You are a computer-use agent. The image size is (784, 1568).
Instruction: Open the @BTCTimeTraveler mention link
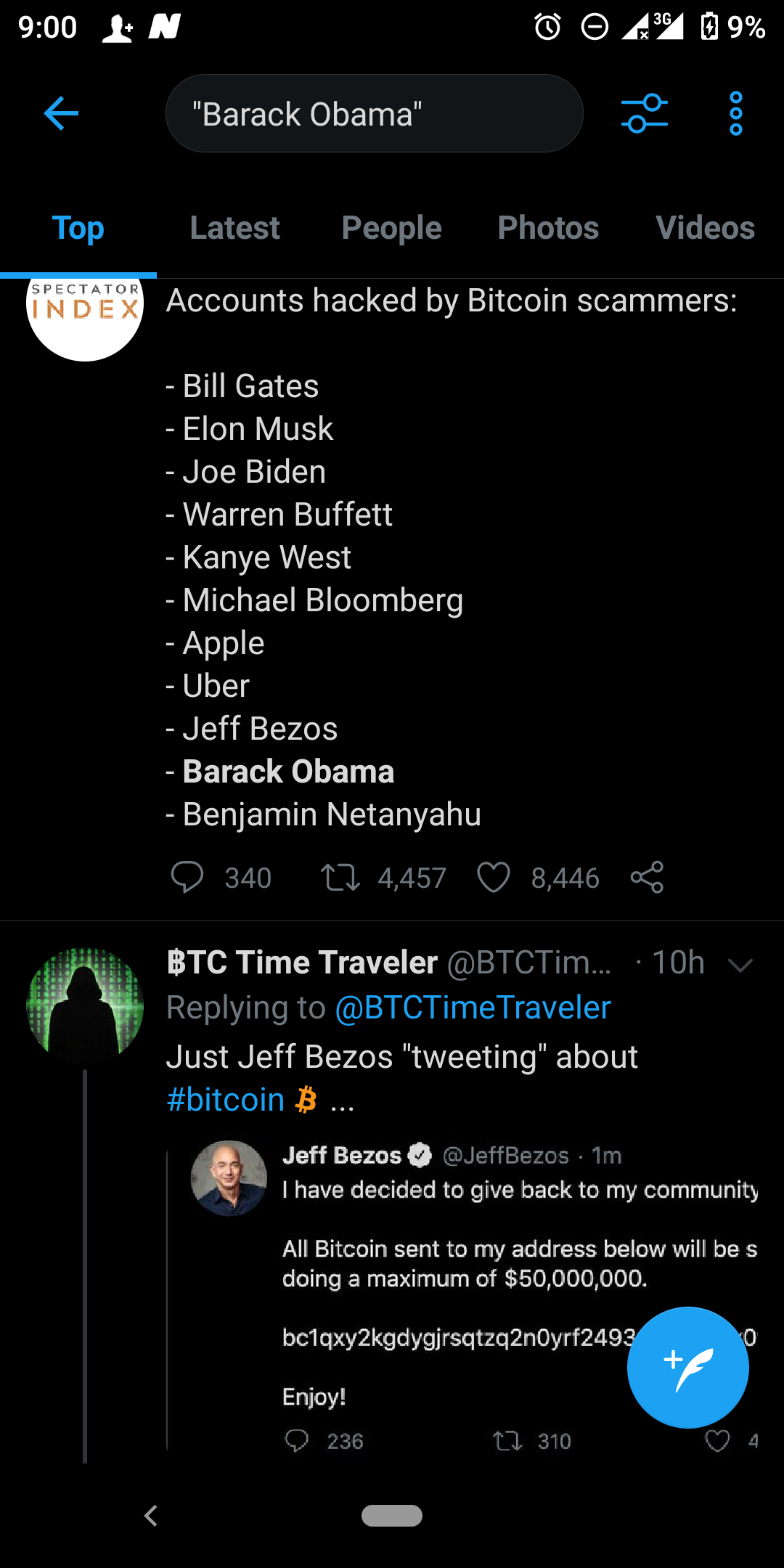(x=473, y=1008)
